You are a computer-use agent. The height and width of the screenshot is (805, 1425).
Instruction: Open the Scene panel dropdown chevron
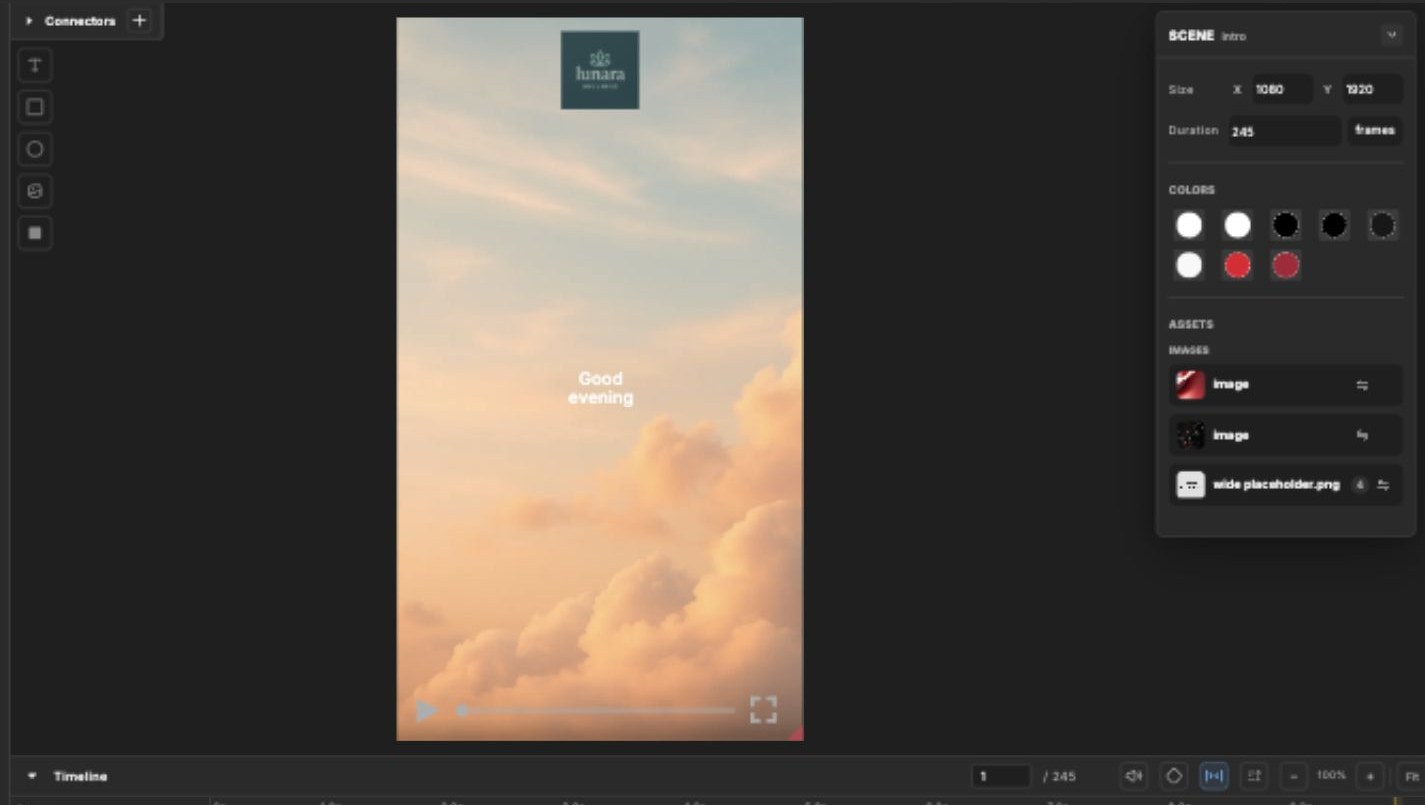1391,35
